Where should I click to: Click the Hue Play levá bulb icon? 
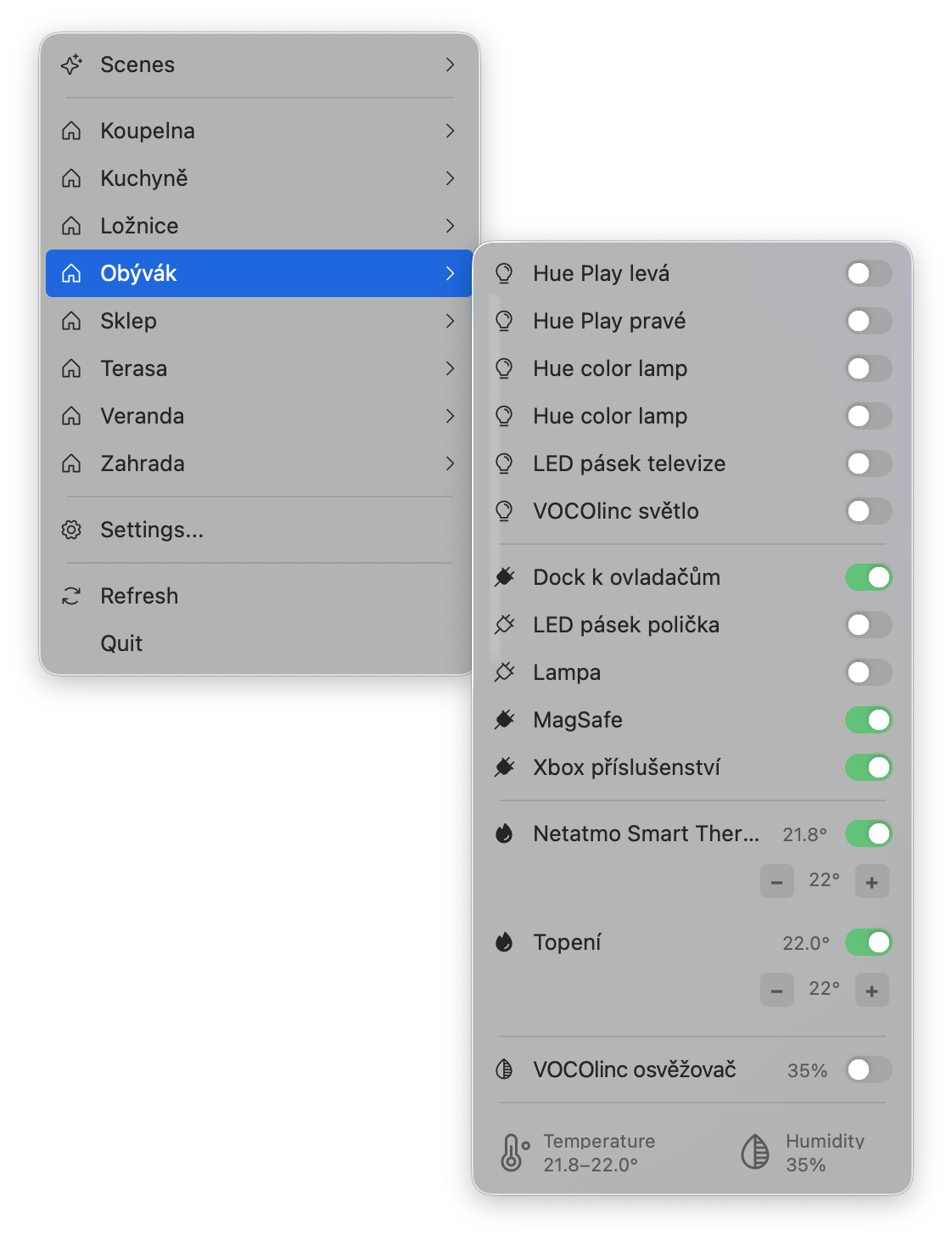(x=504, y=273)
